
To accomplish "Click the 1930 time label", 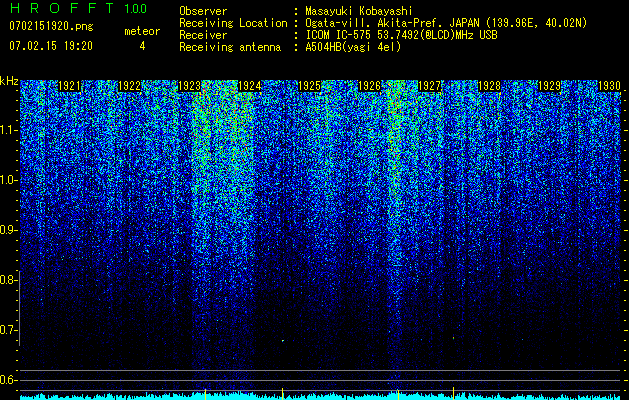I will pyautogui.click(x=609, y=86).
